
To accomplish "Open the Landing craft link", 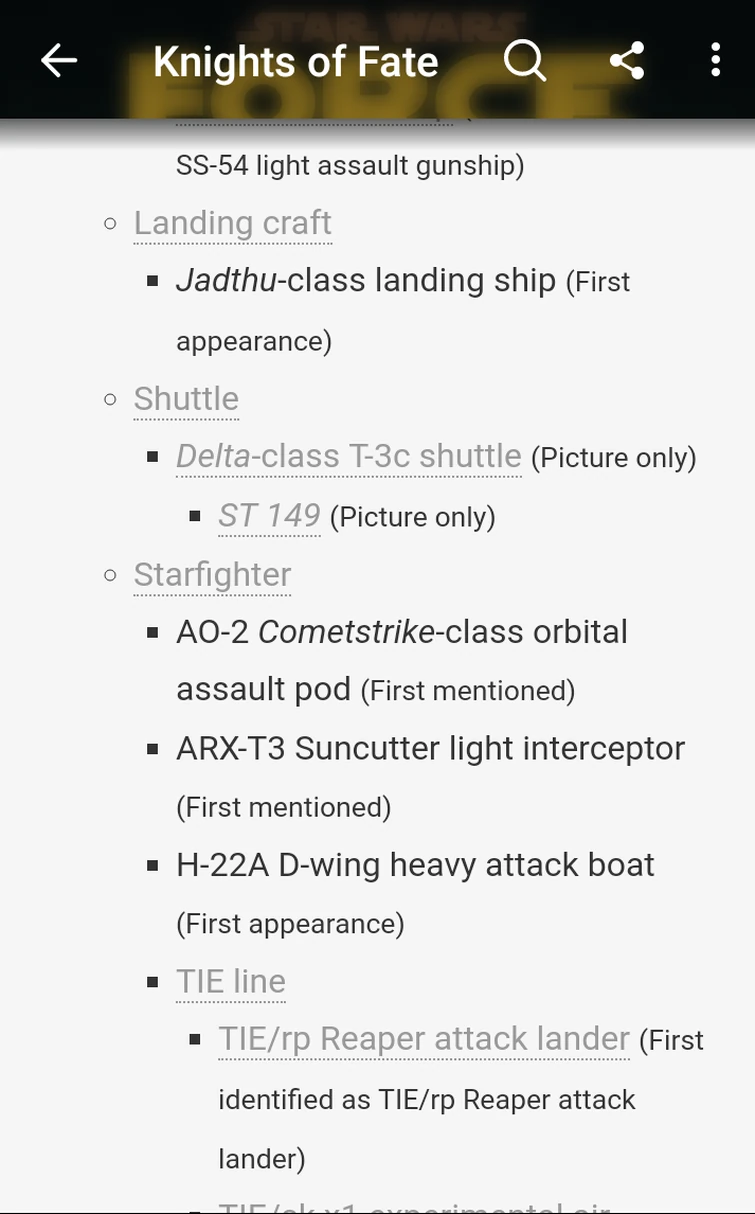I will (232, 223).
